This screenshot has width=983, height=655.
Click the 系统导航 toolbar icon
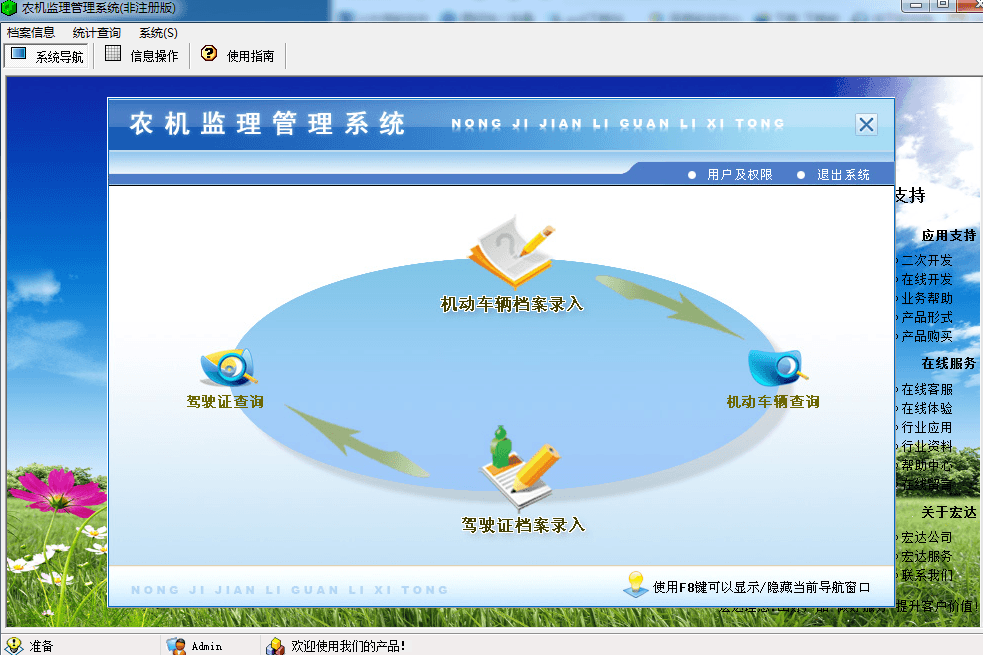pyautogui.click(x=19, y=55)
